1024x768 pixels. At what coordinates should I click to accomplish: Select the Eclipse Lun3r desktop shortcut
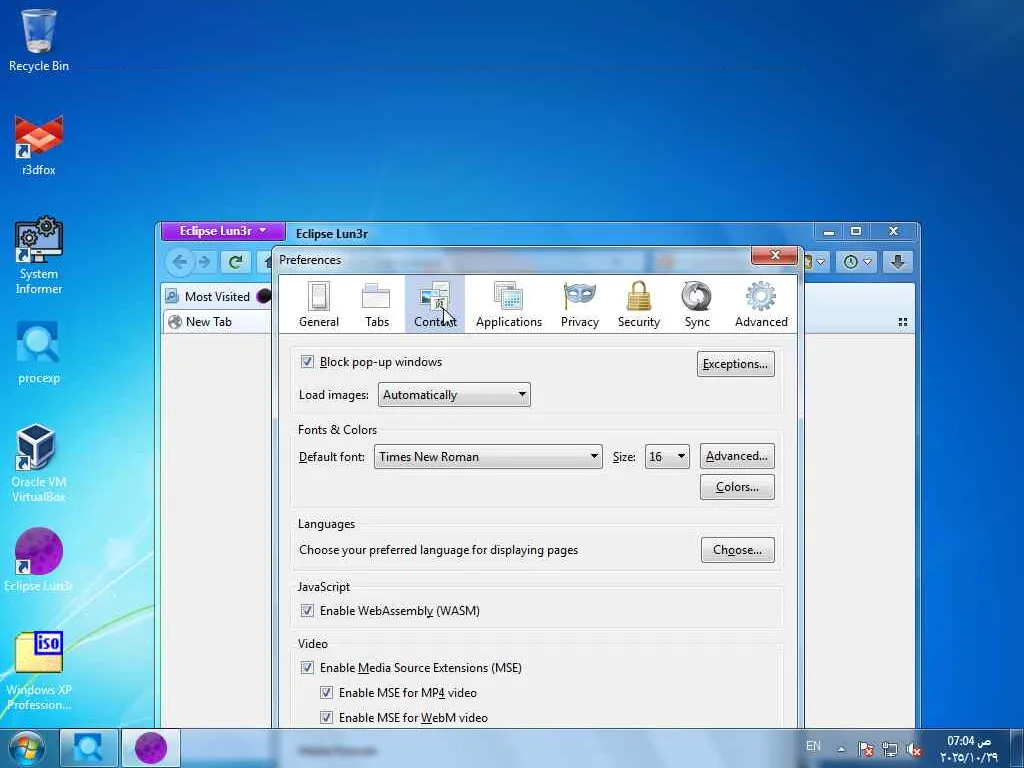39,560
